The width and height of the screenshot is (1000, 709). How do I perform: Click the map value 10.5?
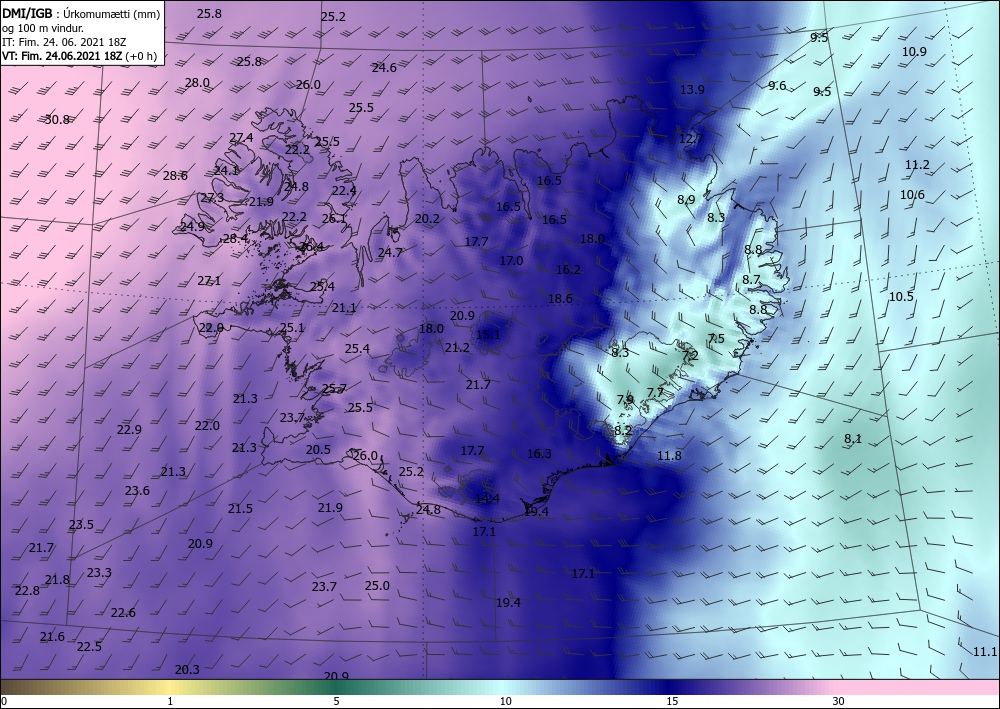[901, 296]
